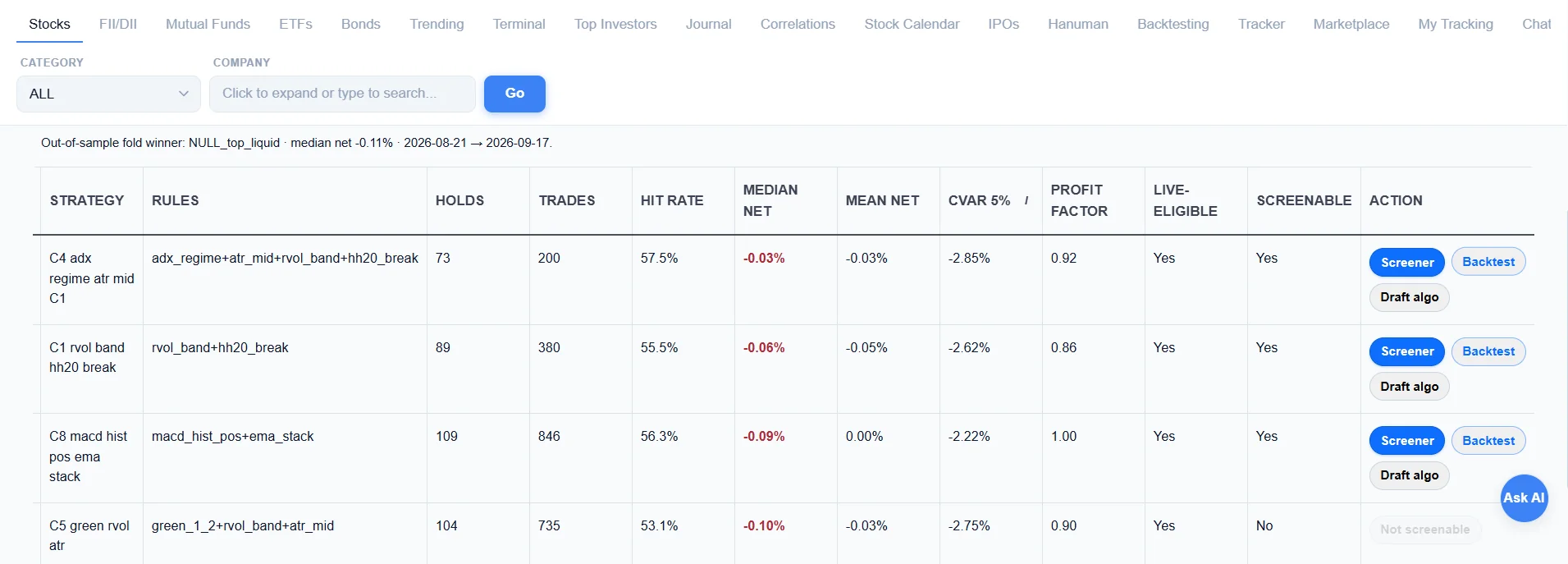1568x564 pixels.
Task: Click the -0.10% median net value
Action: [764, 525]
